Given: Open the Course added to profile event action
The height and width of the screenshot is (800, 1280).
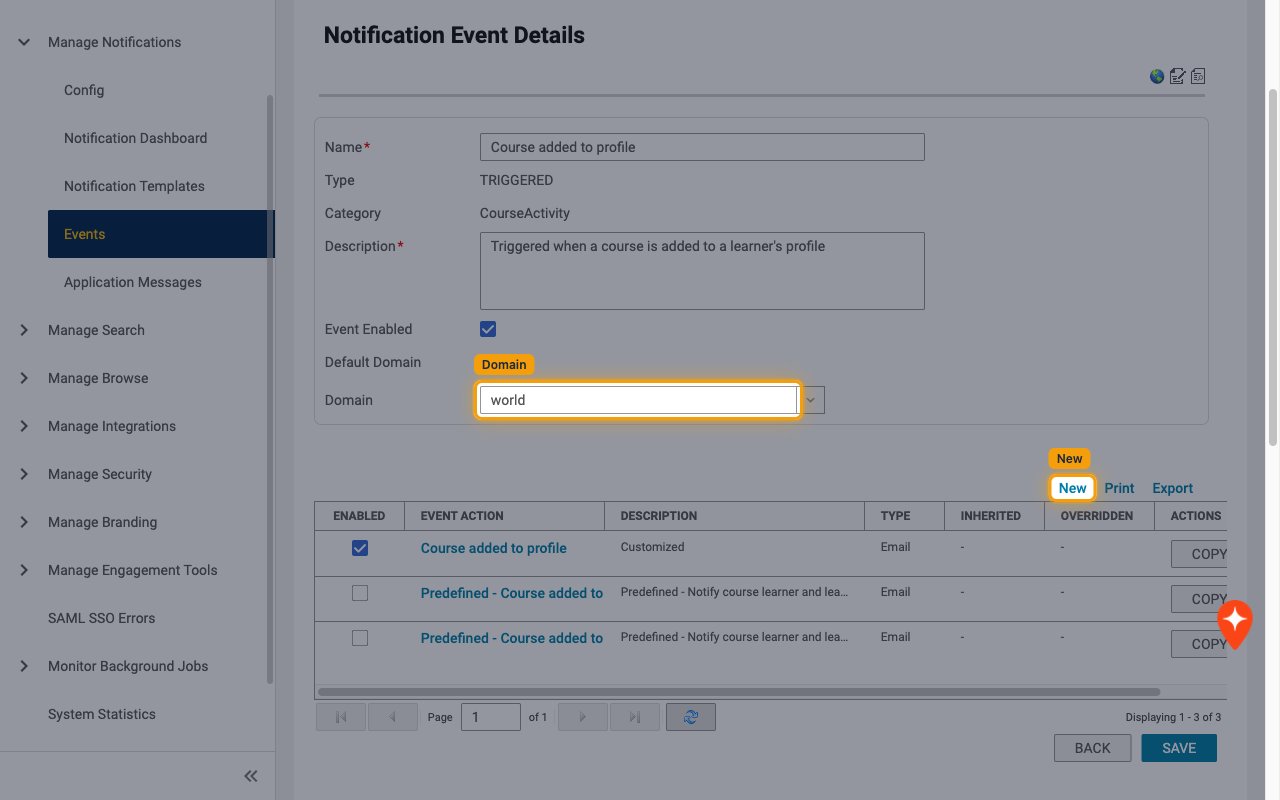Looking at the screenshot, I should tap(494, 548).
